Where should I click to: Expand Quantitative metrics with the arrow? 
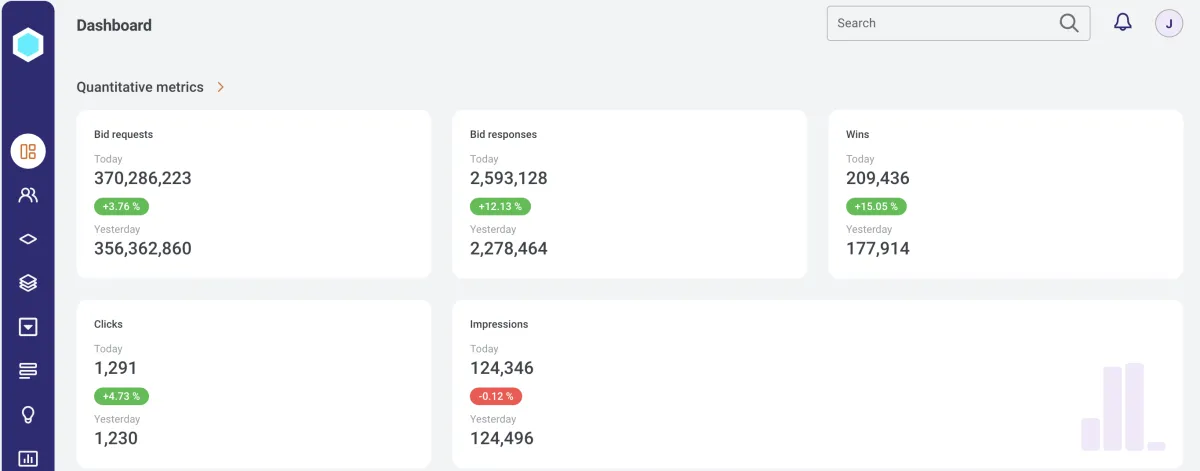[221, 87]
